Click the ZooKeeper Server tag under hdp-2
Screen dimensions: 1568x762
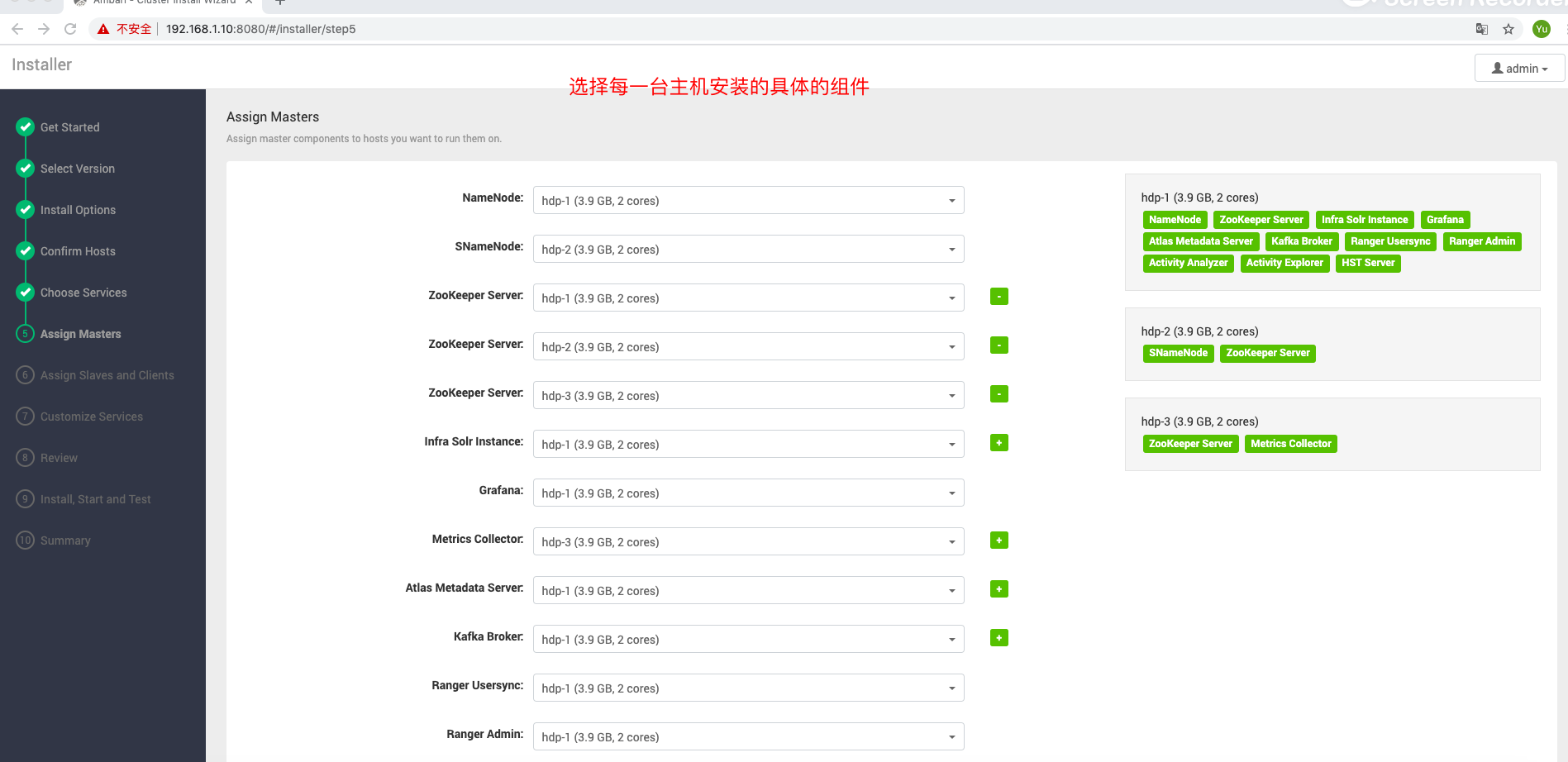tap(1267, 353)
